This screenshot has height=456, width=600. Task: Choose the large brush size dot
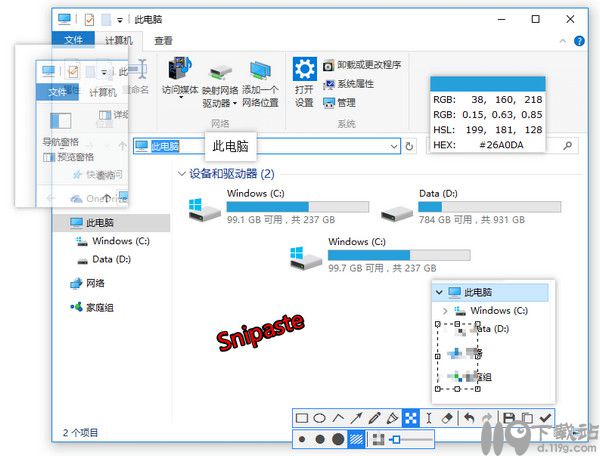tap(338, 439)
